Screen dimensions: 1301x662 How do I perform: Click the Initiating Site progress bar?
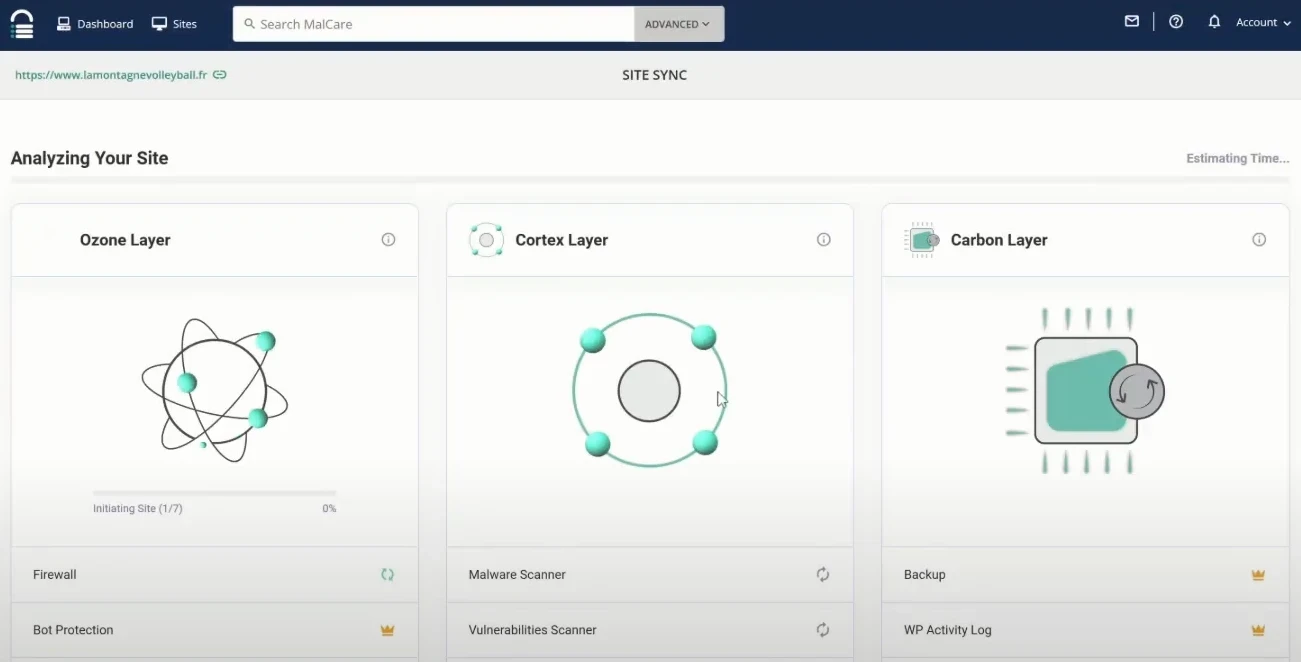click(213, 493)
